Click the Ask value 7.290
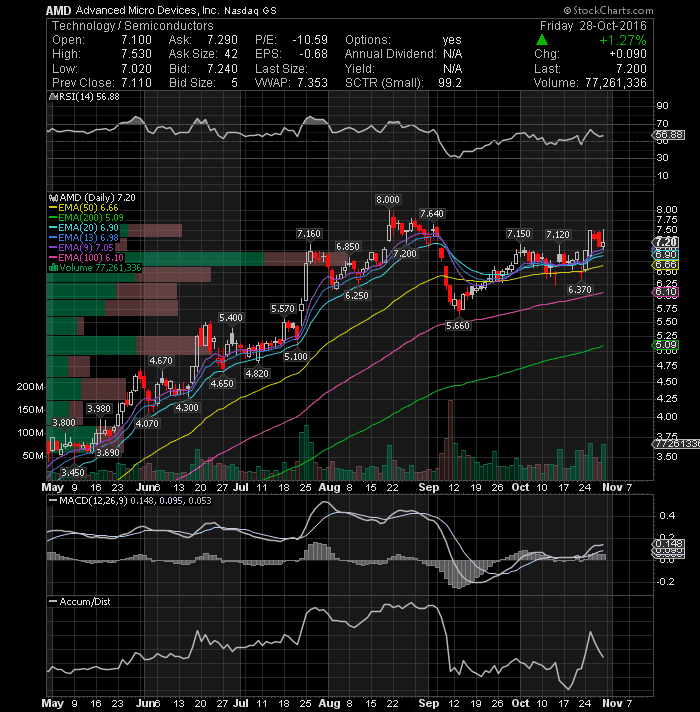Image resolution: width=700 pixels, height=712 pixels. tap(222, 40)
